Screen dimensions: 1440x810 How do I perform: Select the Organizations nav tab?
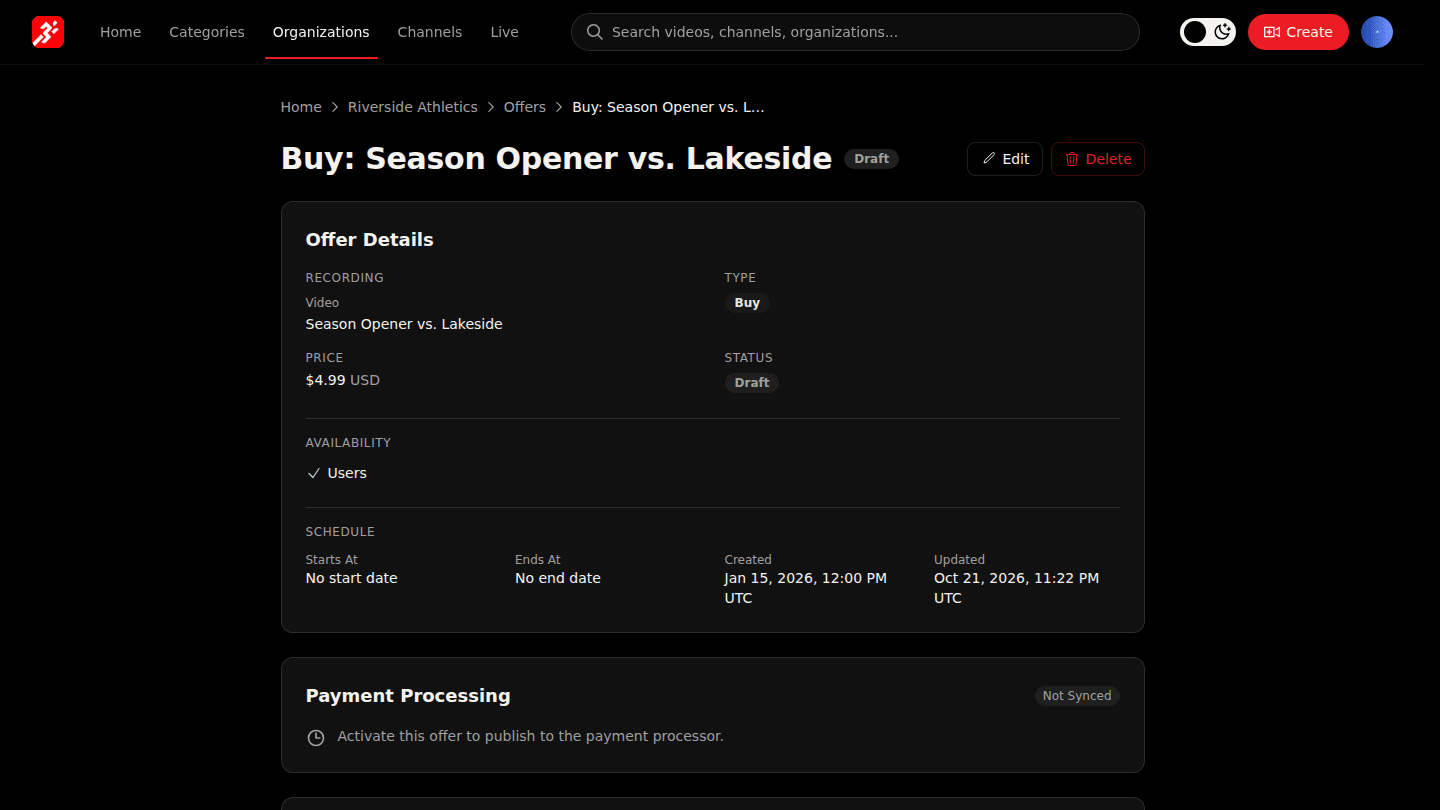click(x=321, y=32)
